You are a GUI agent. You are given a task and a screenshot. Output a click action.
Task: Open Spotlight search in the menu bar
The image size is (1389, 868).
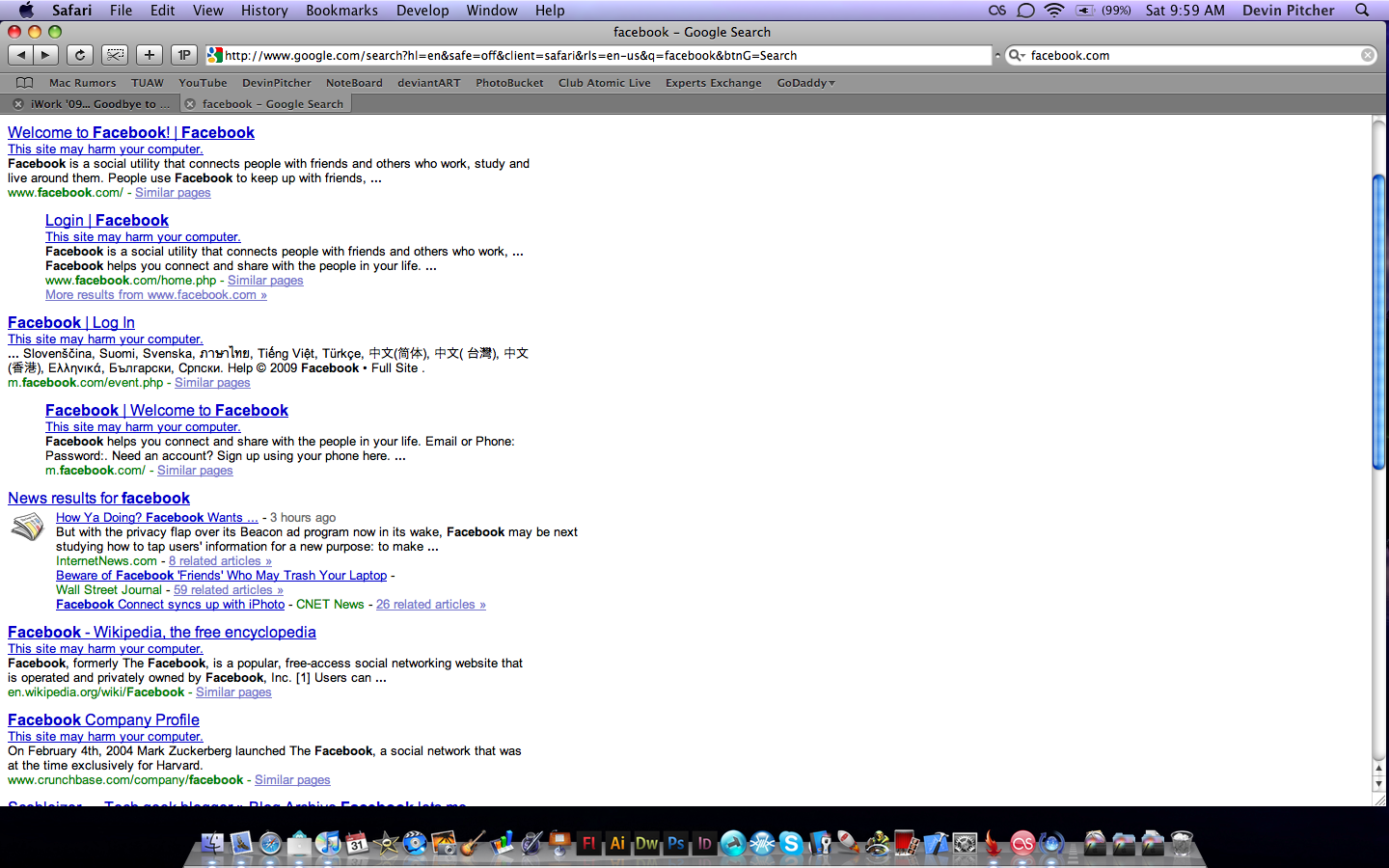[1362, 10]
